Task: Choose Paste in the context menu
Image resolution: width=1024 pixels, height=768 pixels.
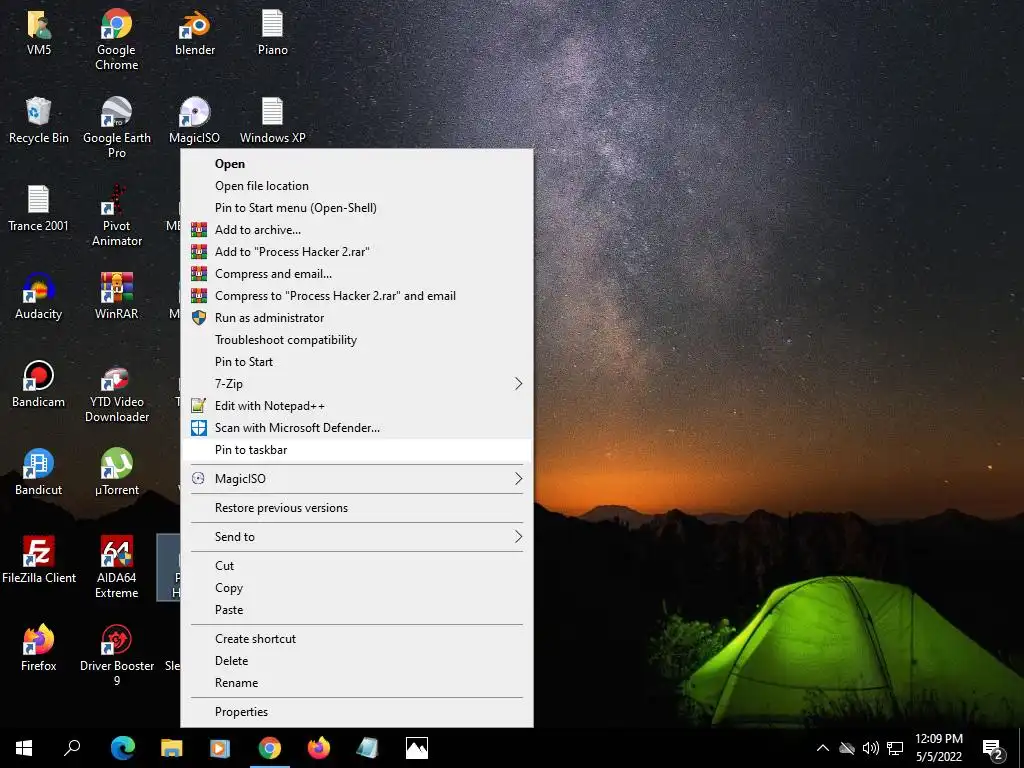Action: coord(357,610)
